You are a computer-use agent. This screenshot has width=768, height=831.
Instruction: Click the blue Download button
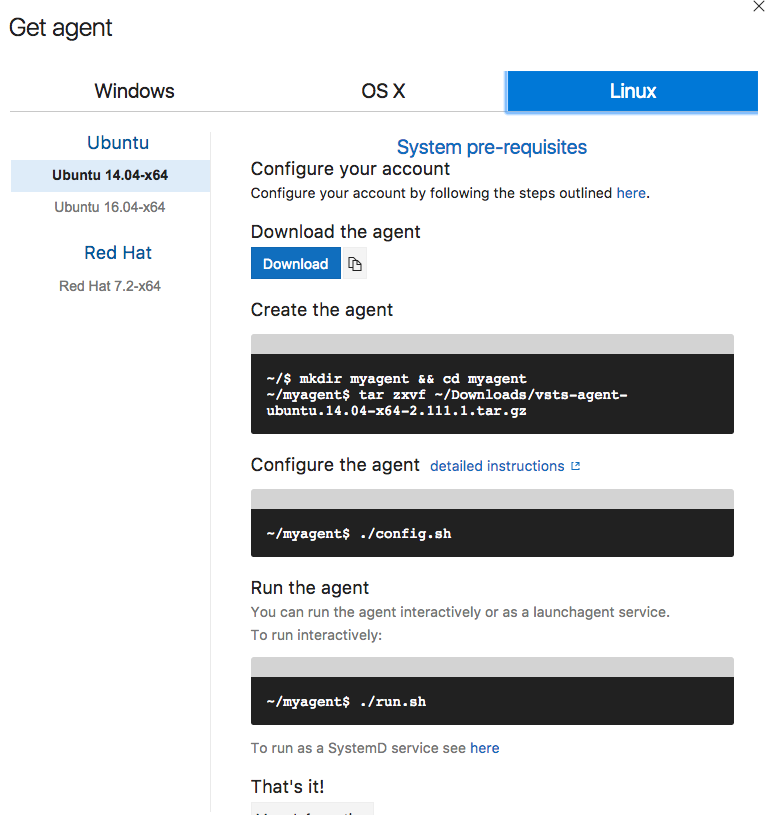click(x=296, y=263)
